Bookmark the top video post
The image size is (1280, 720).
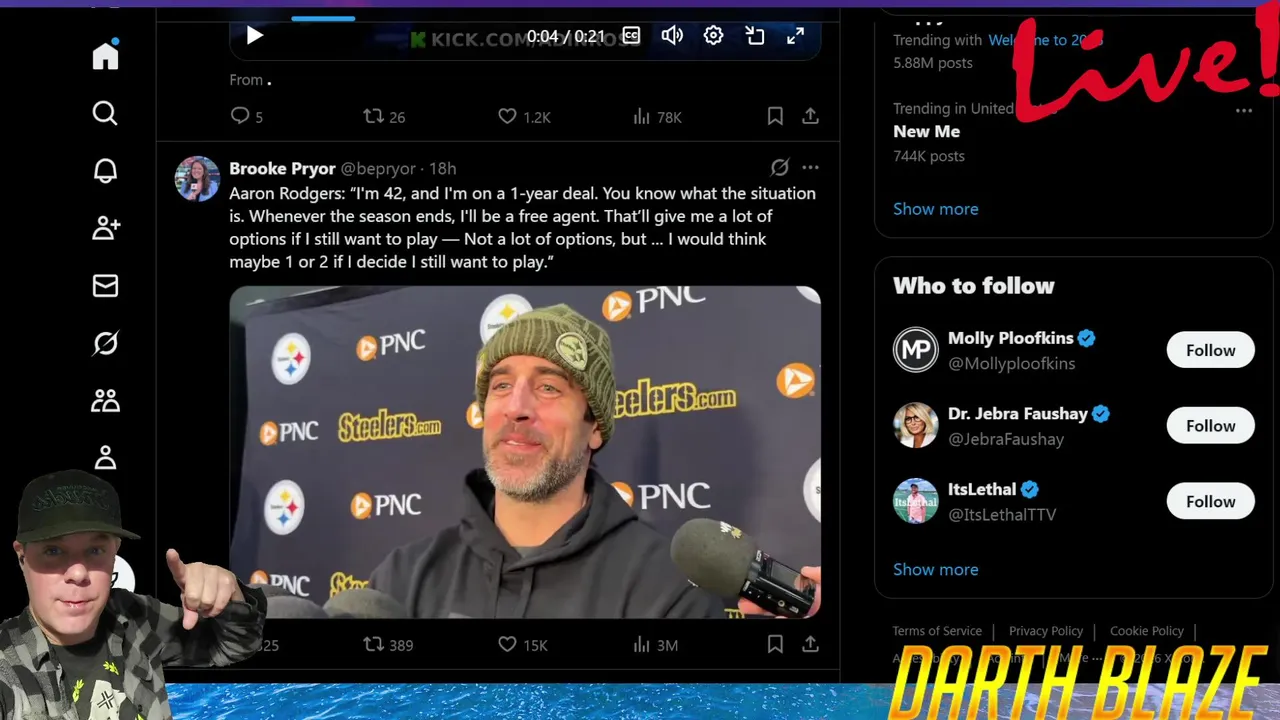775,117
